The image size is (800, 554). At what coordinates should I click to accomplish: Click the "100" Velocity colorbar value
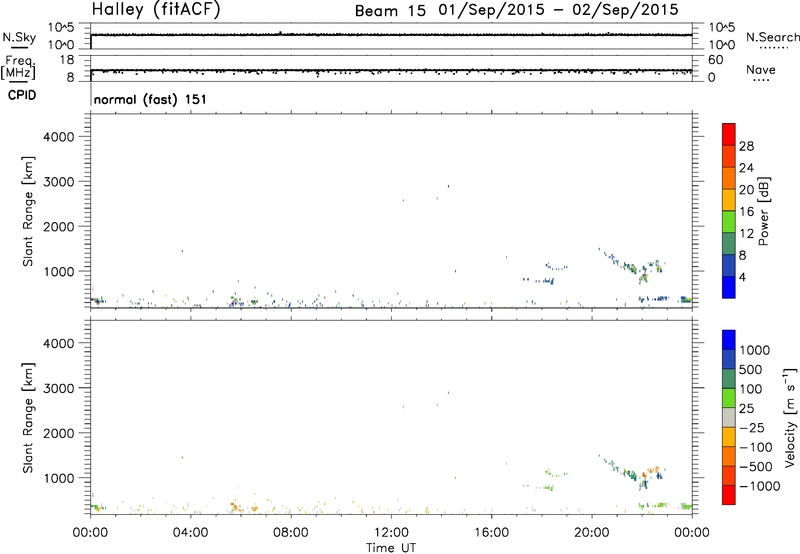753,389
